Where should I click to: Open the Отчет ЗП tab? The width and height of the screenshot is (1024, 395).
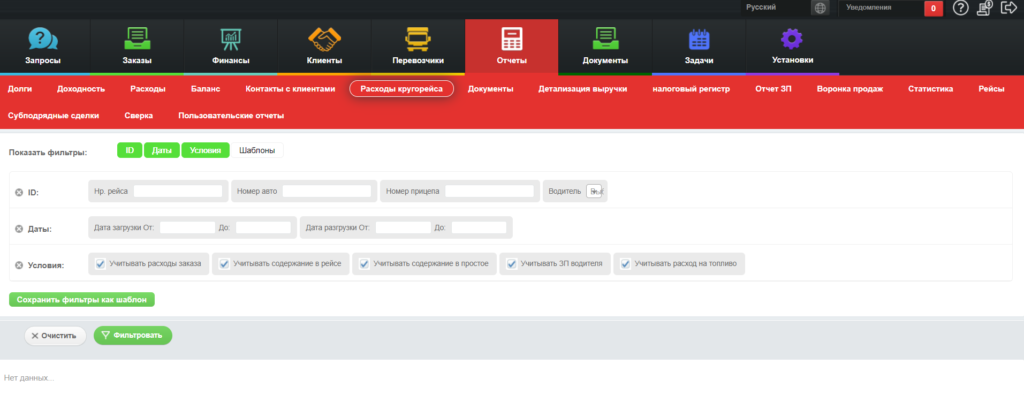pos(773,89)
